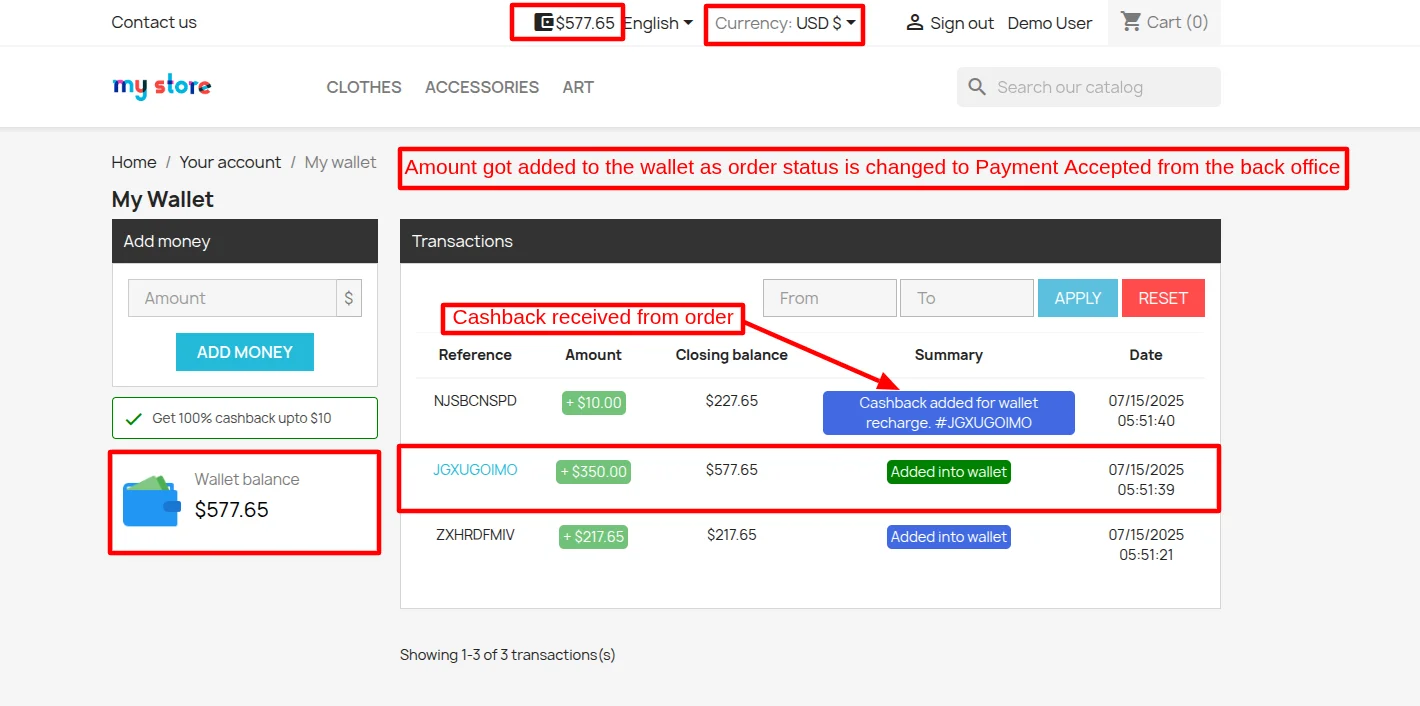Click the search magnifier in the catalog search bar
This screenshot has width=1420, height=706.
click(976, 87)
